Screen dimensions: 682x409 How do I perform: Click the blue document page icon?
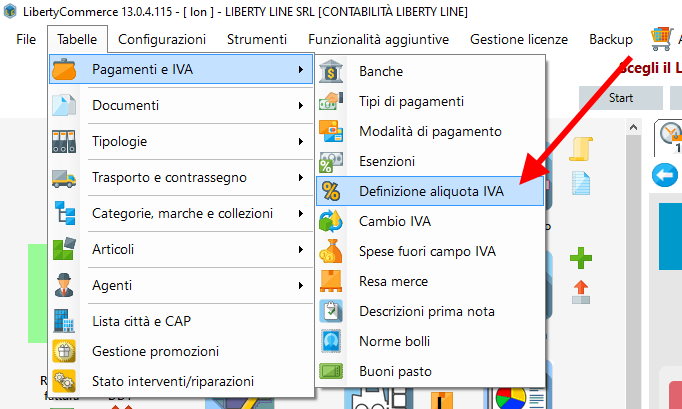click(581, 183)
